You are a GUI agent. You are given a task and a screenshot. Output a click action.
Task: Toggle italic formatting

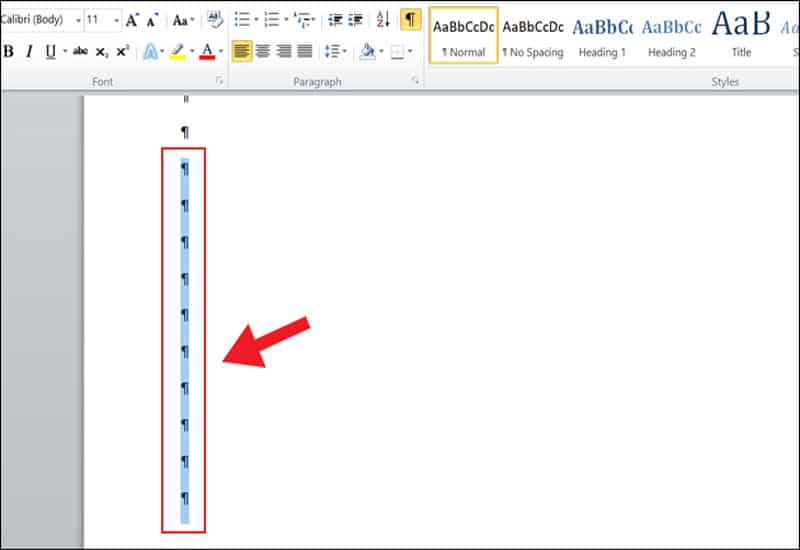[29, 51]
